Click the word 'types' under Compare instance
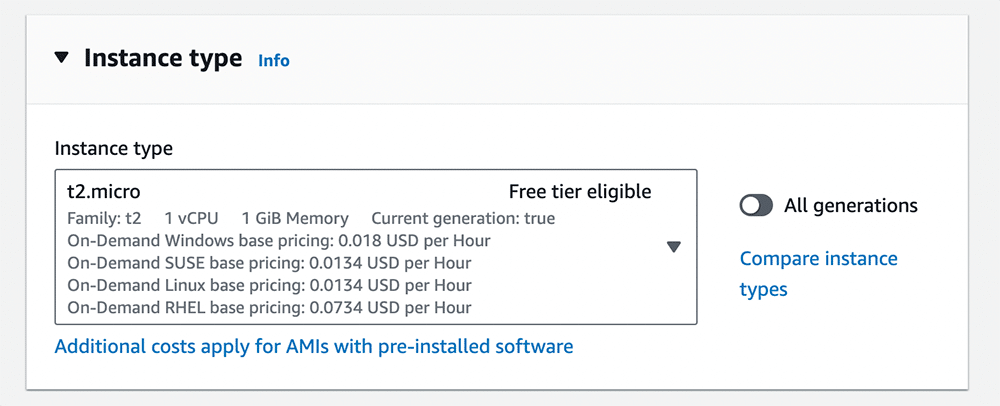Image resolution: width=1000 pixels, height=406 pixels. click(764, 290)
